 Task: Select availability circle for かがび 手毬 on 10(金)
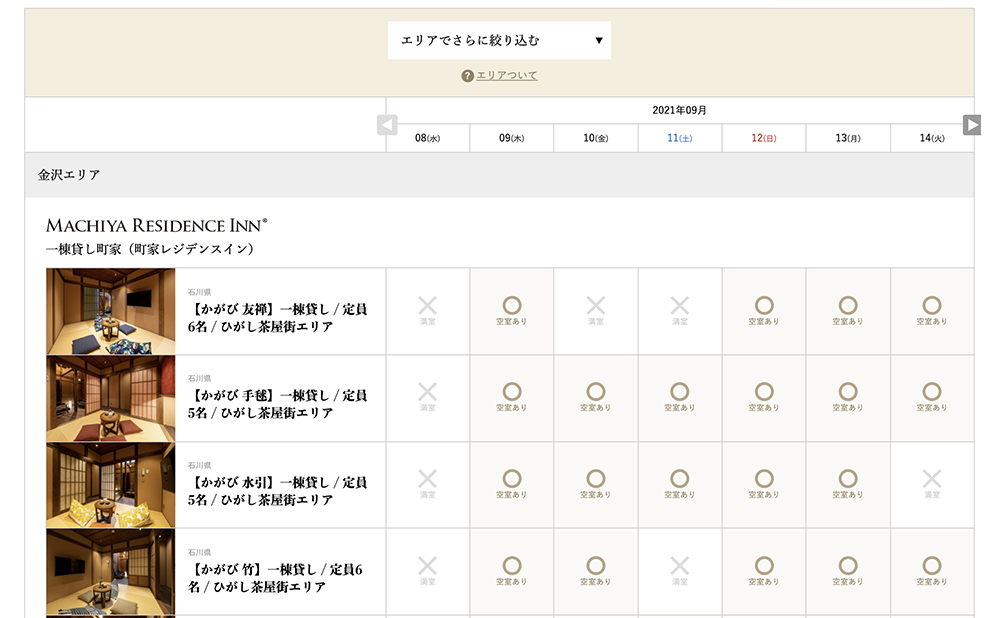[596, 392]
